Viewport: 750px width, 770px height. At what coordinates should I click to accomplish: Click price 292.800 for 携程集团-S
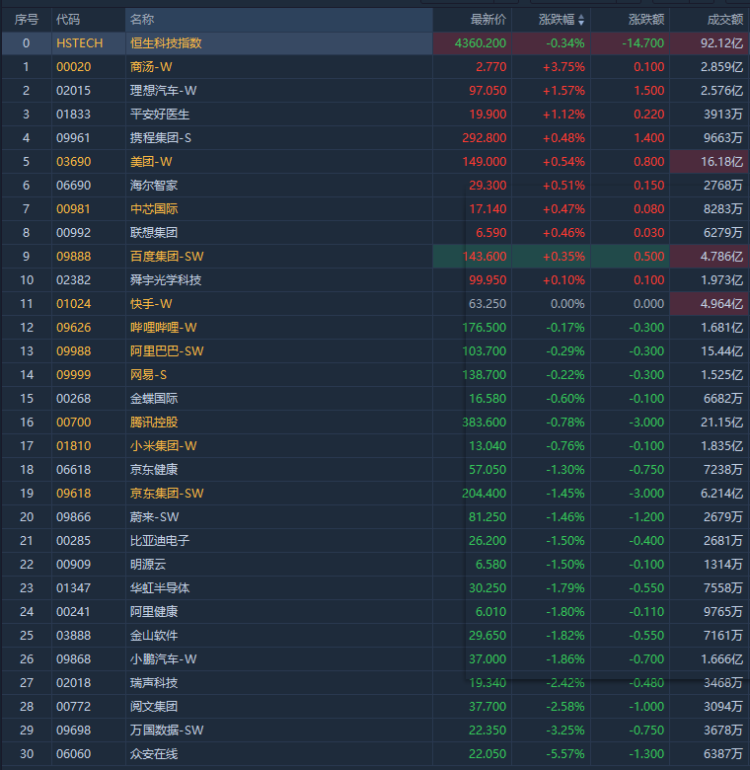484,138
